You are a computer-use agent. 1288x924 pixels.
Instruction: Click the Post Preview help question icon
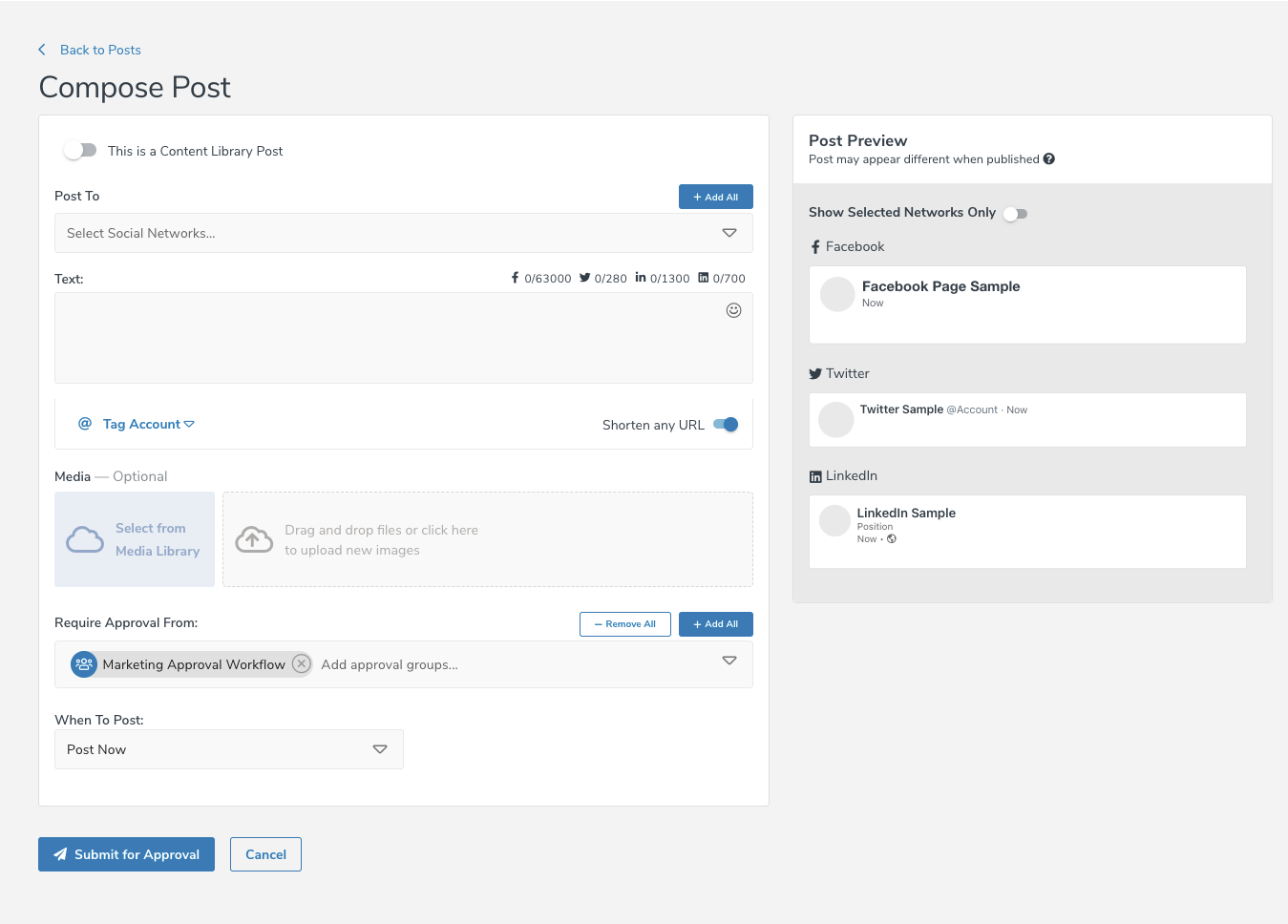(x=1049, y=159)
